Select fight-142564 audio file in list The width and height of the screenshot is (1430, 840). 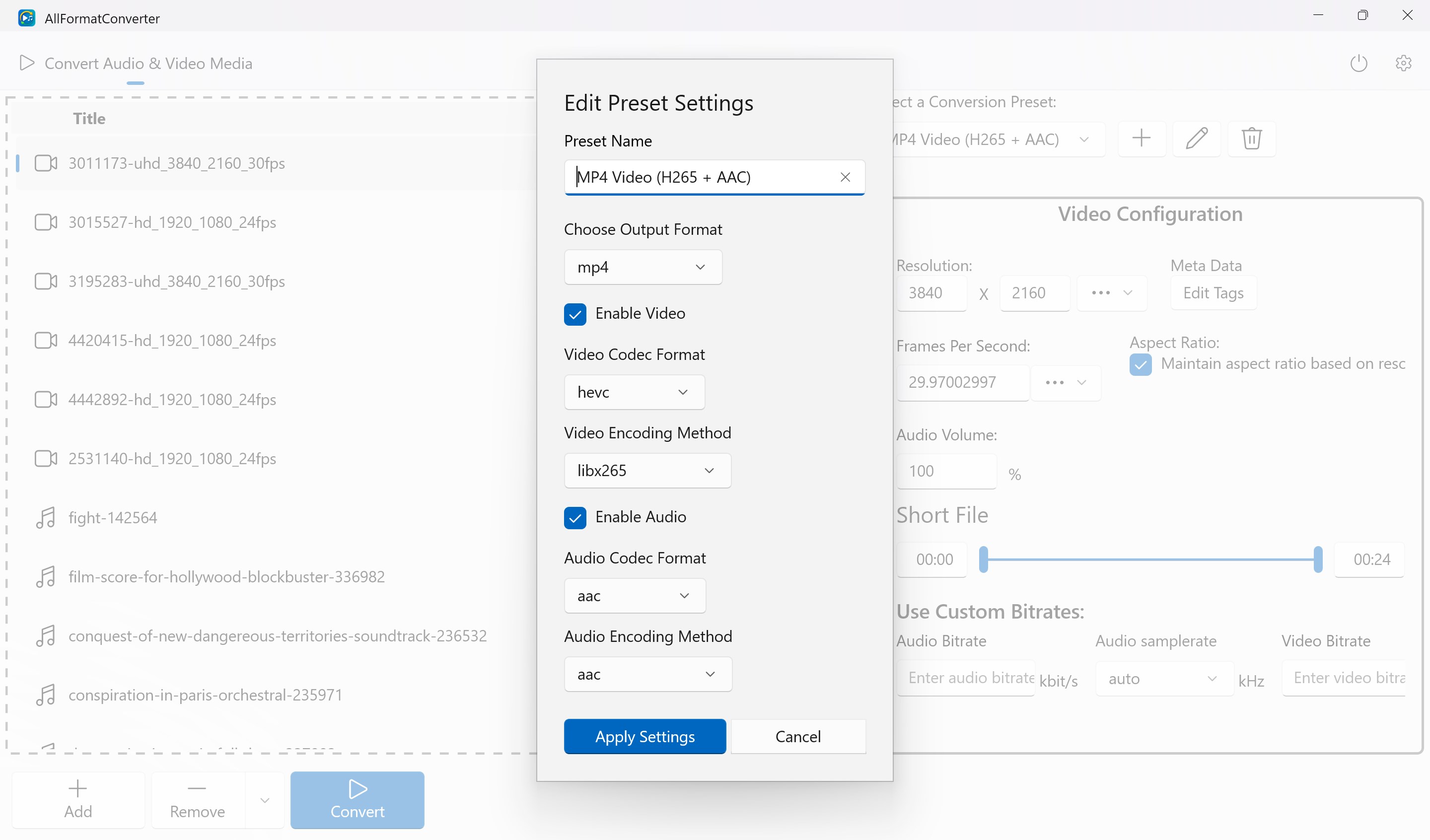112,518
